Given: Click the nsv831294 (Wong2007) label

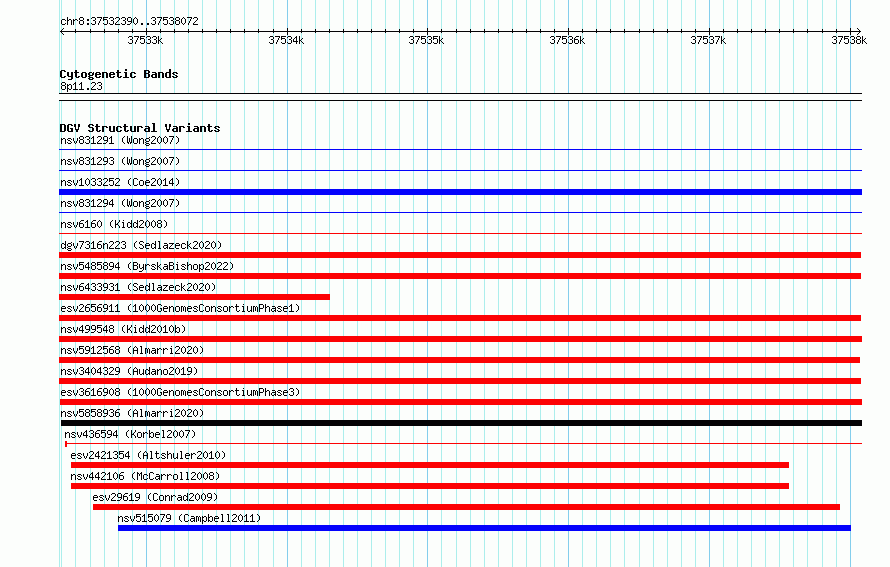Looking at the screenshot, I should coord(120,203).
